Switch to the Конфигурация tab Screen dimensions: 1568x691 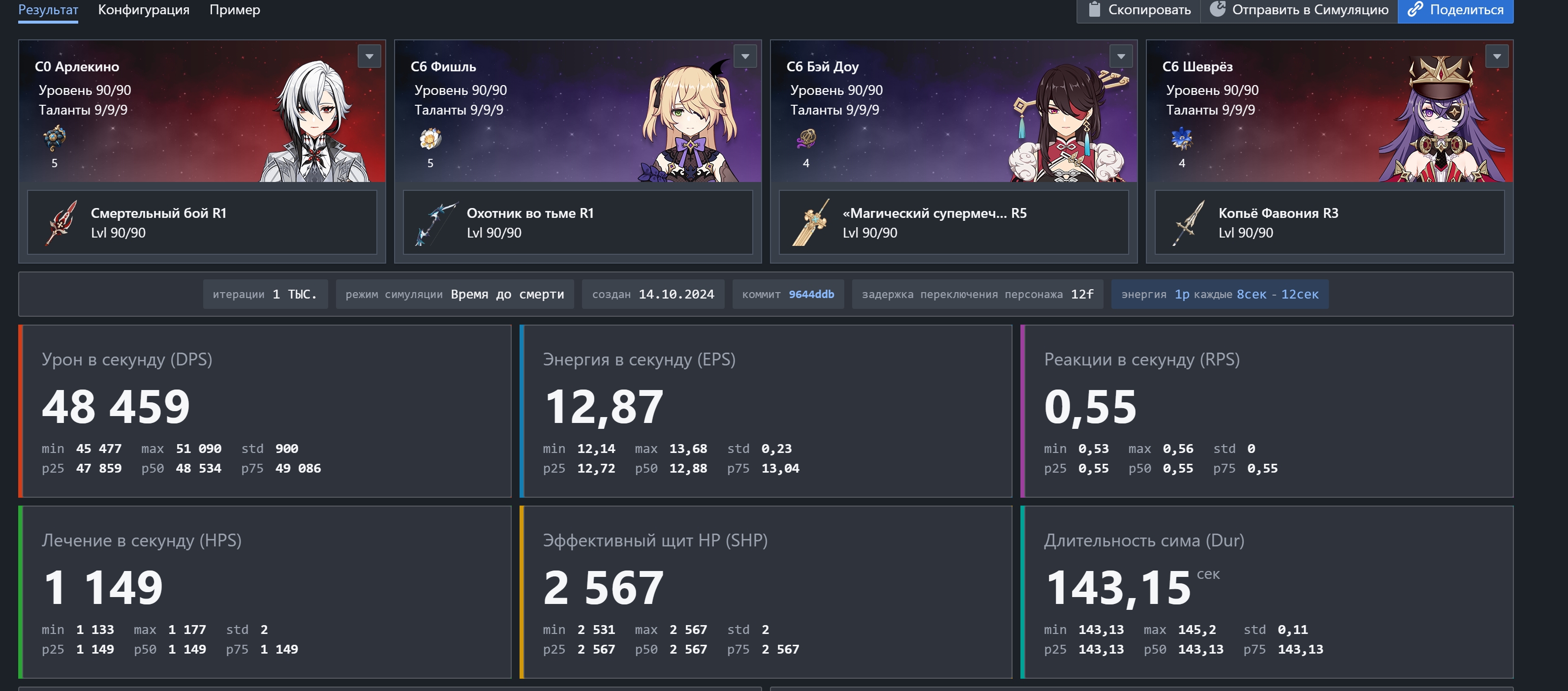(x=144, y=10)
